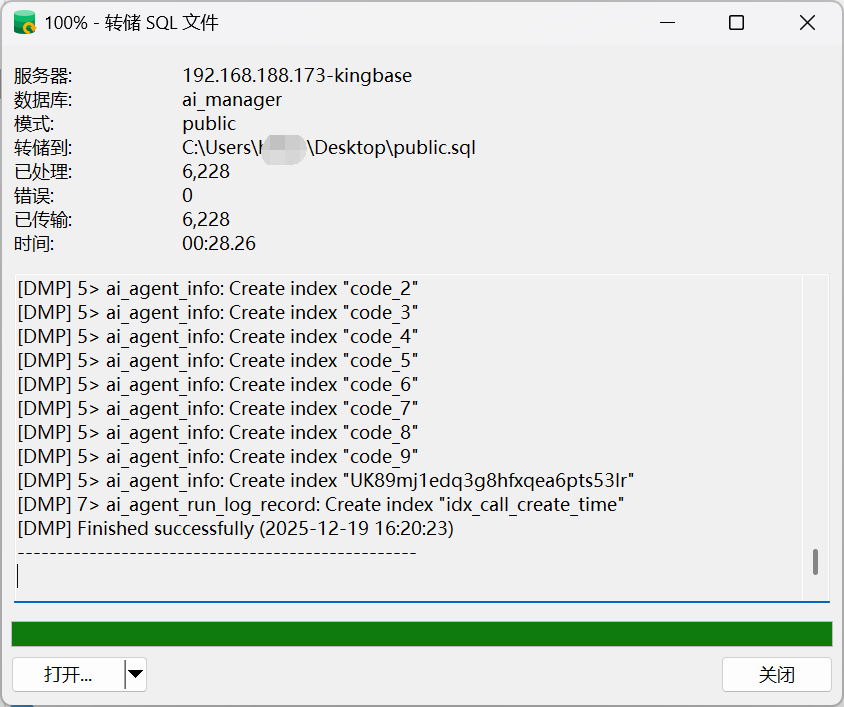The image size is (844, 707).
Task: Select server value 192.168.188.173-kingbase
Action: pyautogui.click(x=297, y=75)
